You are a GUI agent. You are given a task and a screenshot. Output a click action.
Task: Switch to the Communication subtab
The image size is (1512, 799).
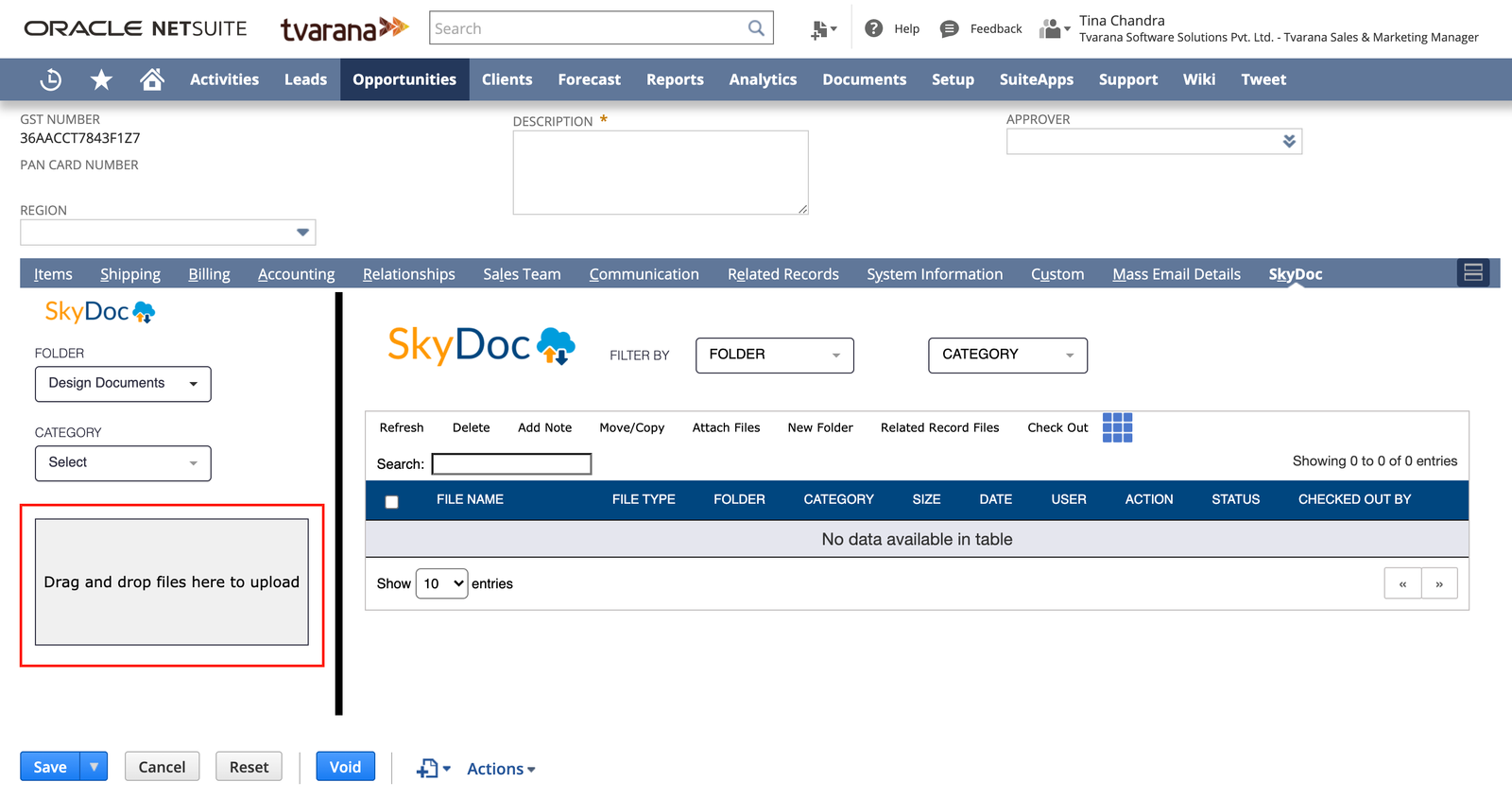pos(644,274)
